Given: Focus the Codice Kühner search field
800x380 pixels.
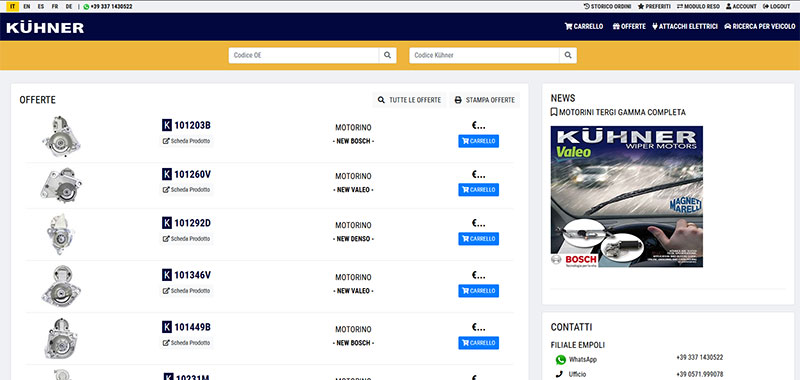Looking at the screenshot, I should (484, 55).
